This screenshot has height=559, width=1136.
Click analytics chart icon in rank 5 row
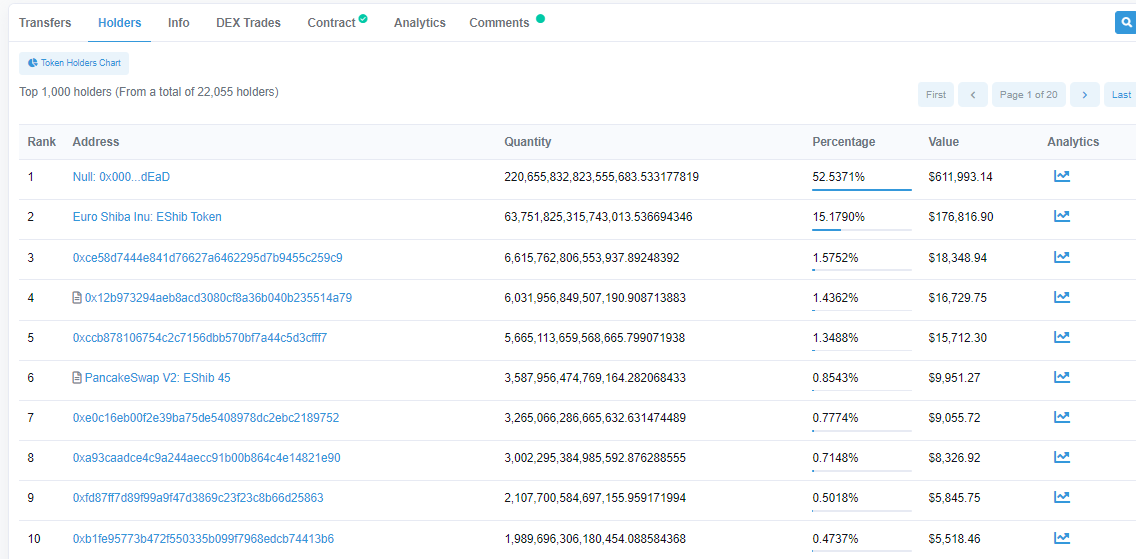1061,337
